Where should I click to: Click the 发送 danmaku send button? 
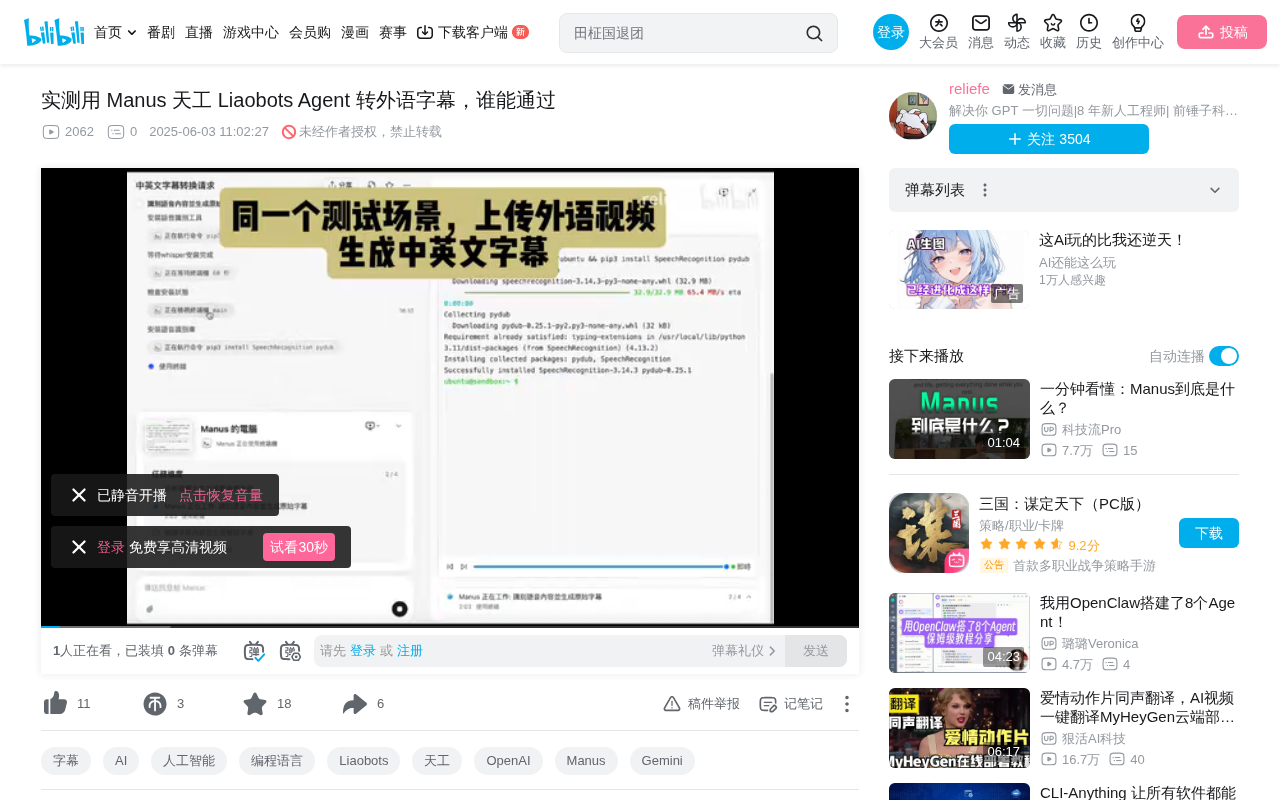(x=816, y=651)
